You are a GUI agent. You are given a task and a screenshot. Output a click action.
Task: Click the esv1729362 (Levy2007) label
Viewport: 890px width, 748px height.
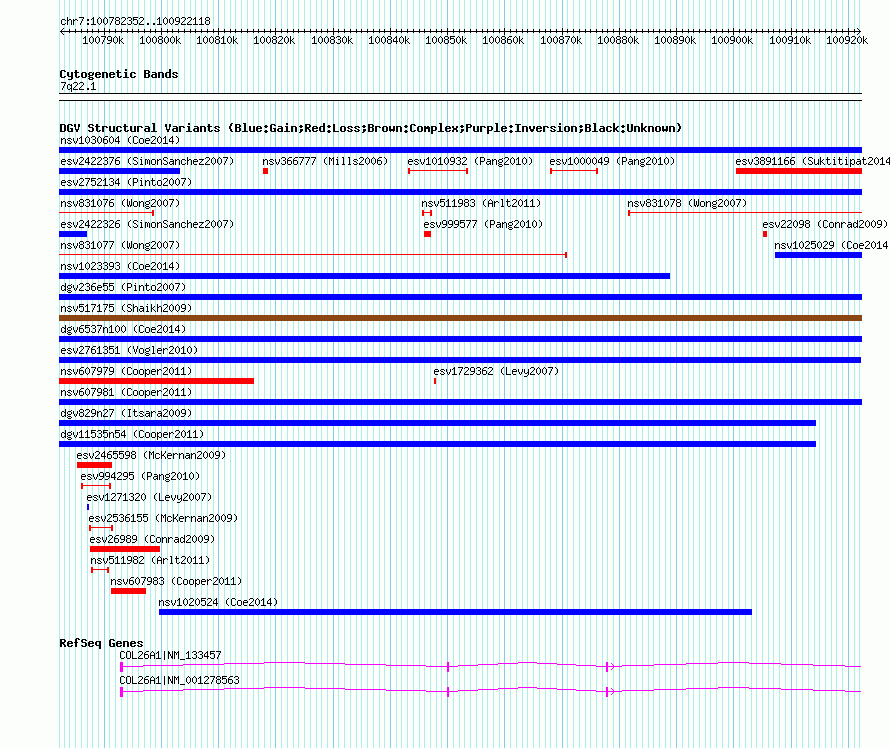click(496, 371)
